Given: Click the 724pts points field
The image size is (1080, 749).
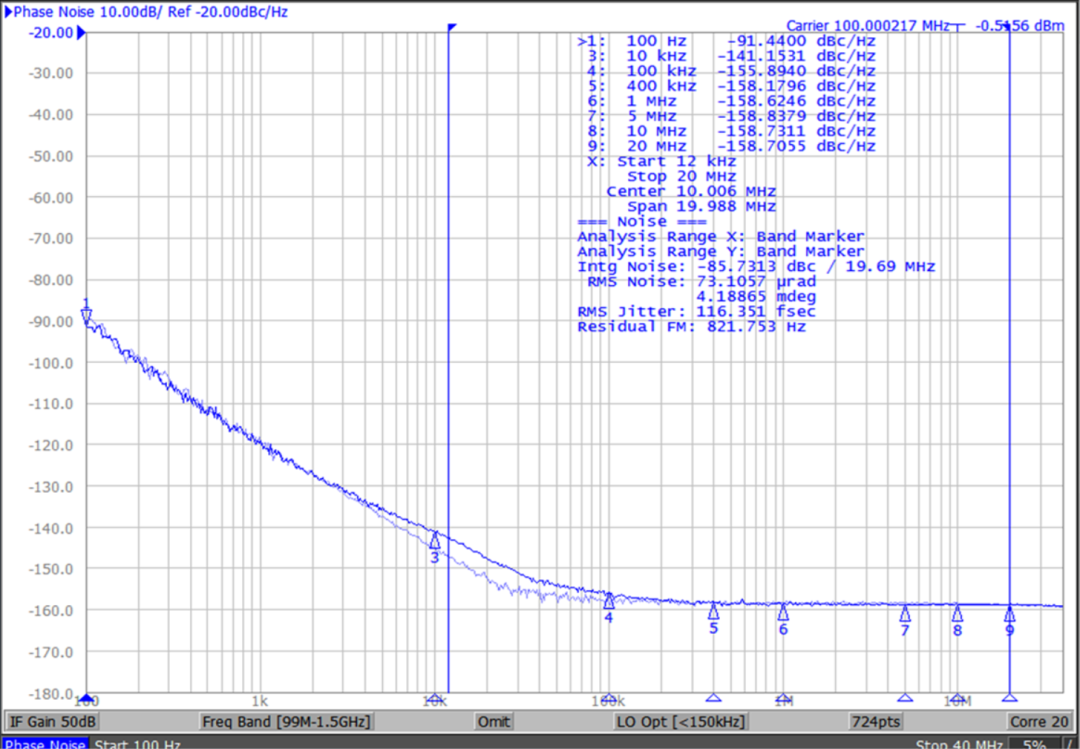Looking at the screenshot, I should (877, 722).
